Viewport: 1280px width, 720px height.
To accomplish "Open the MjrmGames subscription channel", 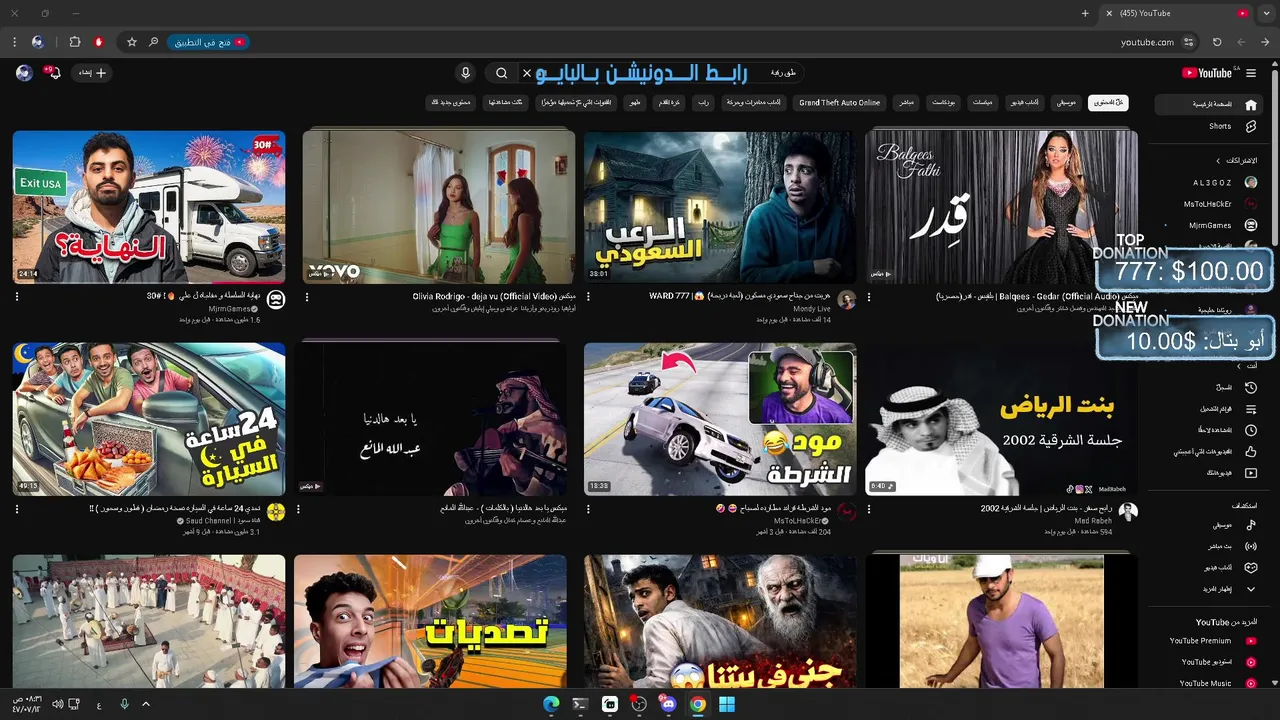I will coord(1211,226).
